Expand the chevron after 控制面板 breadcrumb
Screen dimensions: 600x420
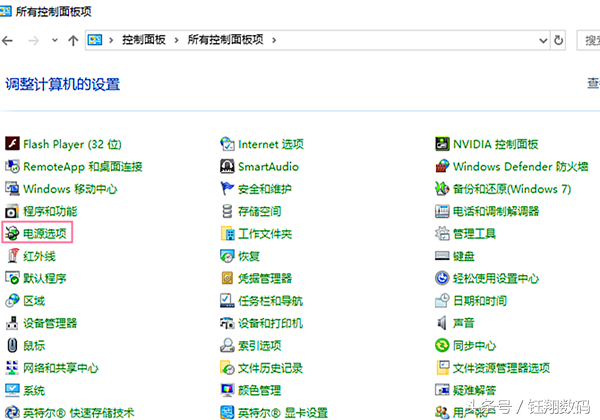tap(176, 40)
